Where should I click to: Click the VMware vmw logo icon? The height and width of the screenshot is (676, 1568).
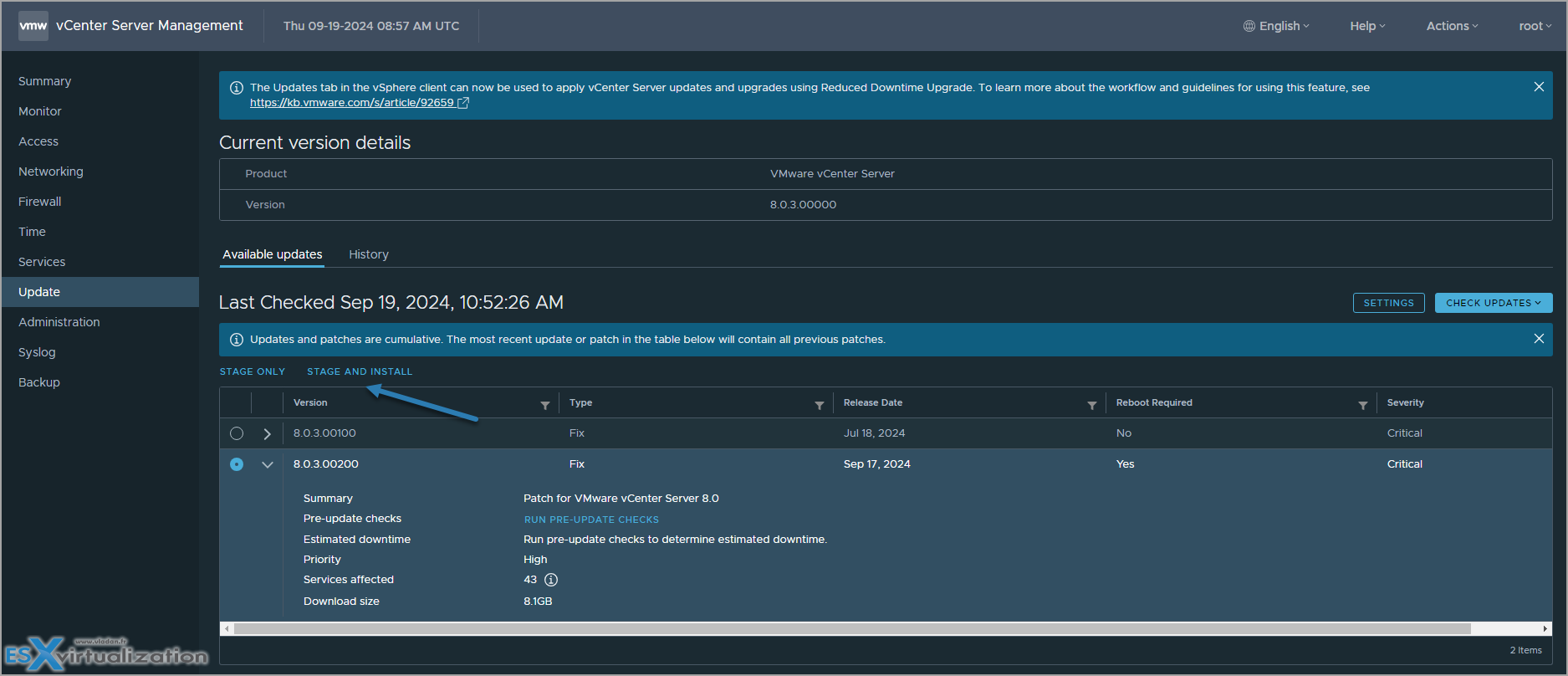[33, 26]
